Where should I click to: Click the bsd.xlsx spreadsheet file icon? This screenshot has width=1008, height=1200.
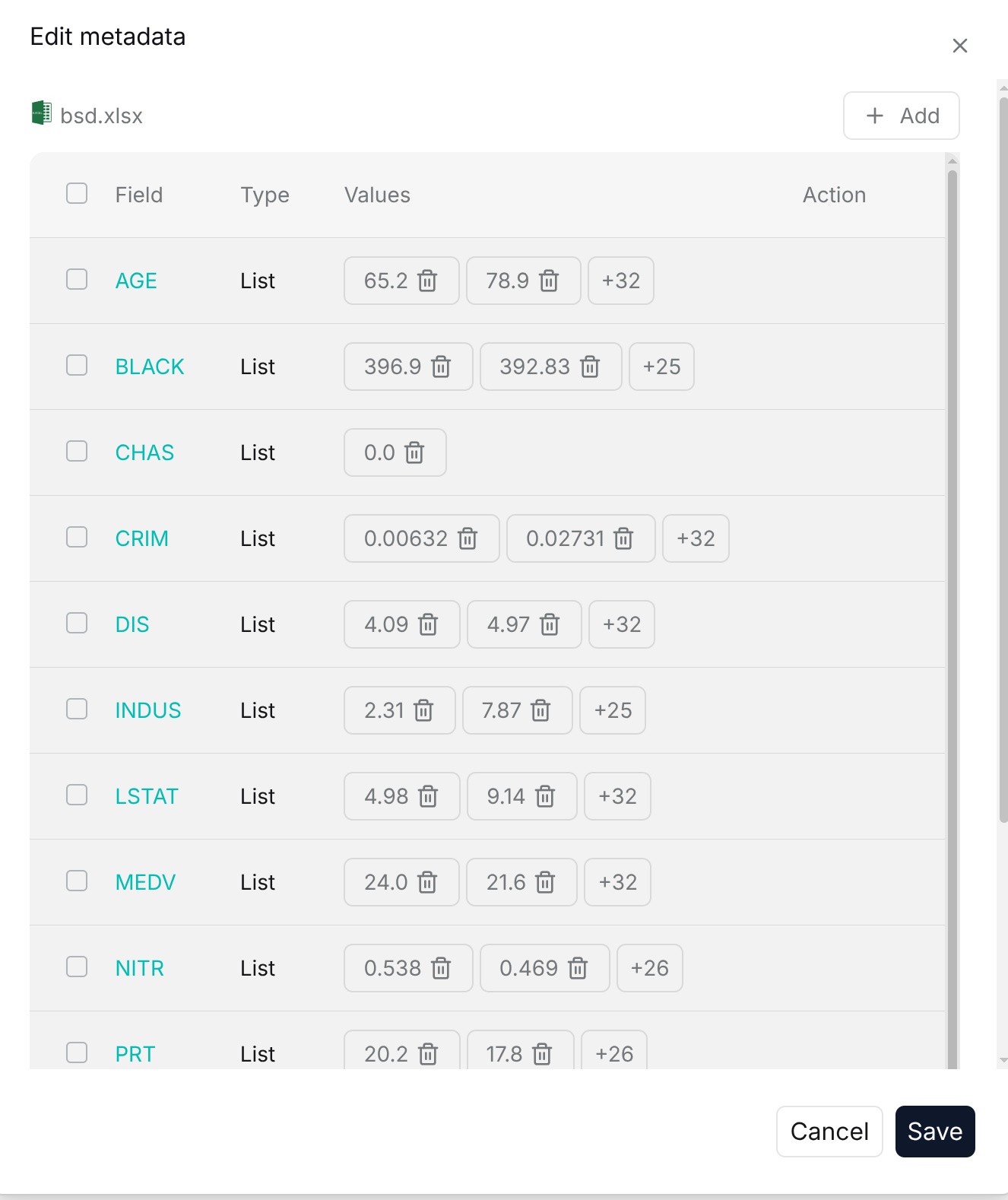click(41, 113)
